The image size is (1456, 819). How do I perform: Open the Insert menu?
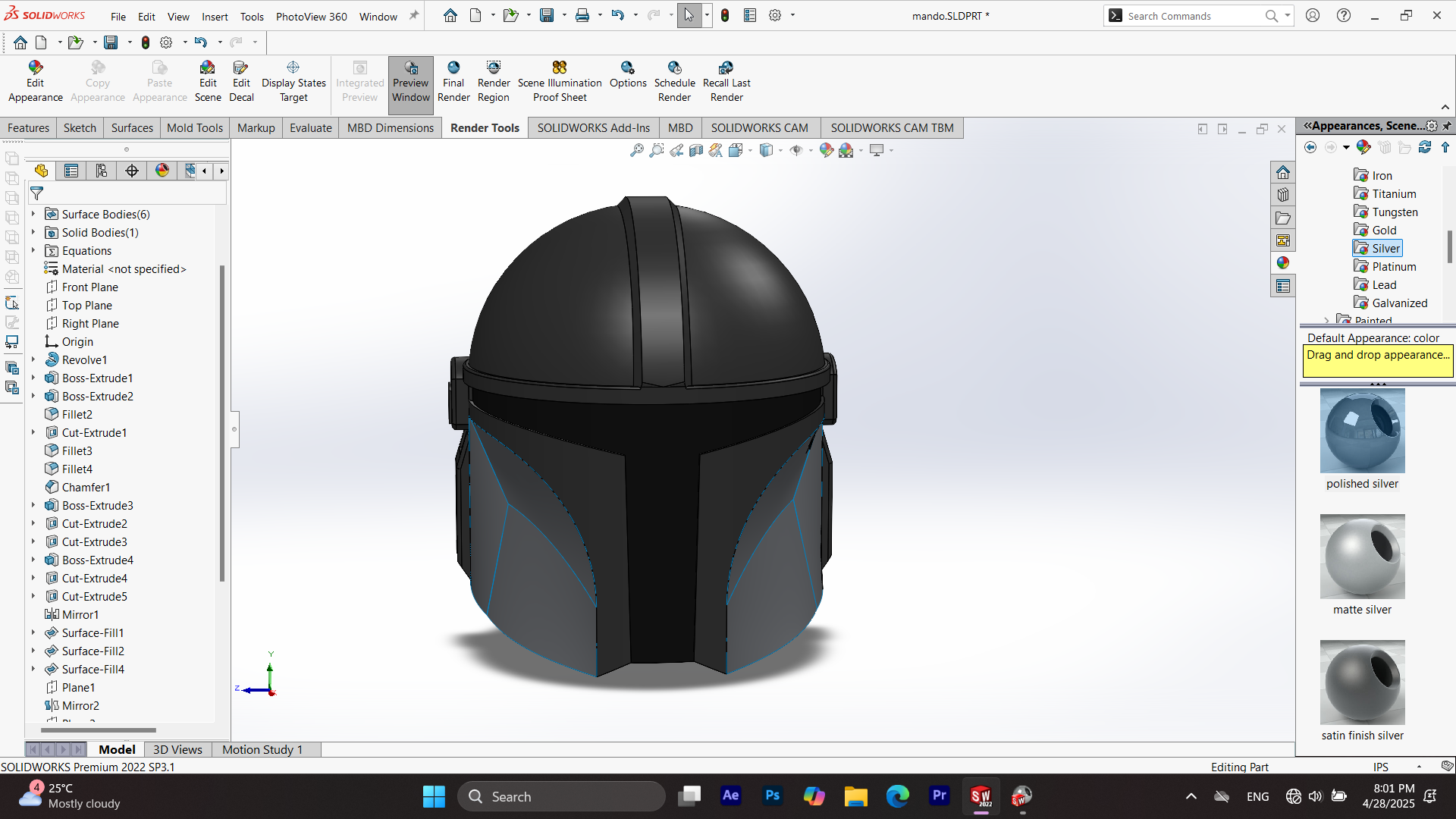[x=215, y=17]
